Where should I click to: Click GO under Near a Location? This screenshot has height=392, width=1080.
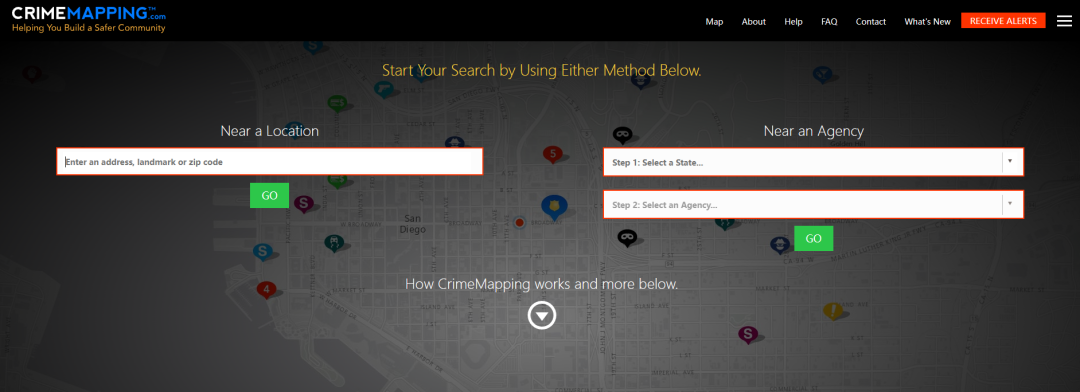[x=269, y=196]
